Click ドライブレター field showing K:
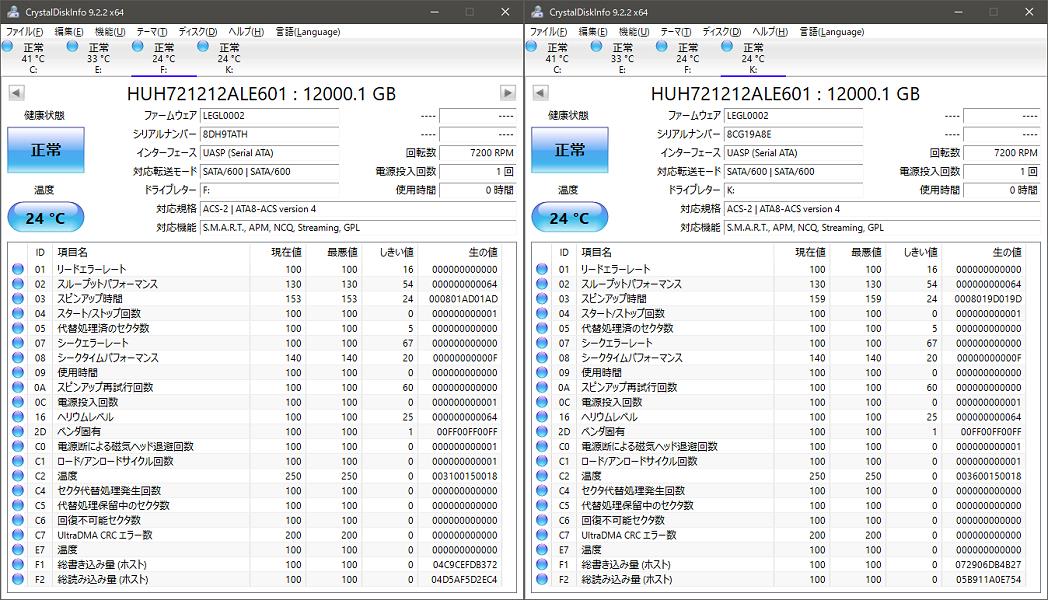This screenshot has width=1048, height=600. (793, 190)
